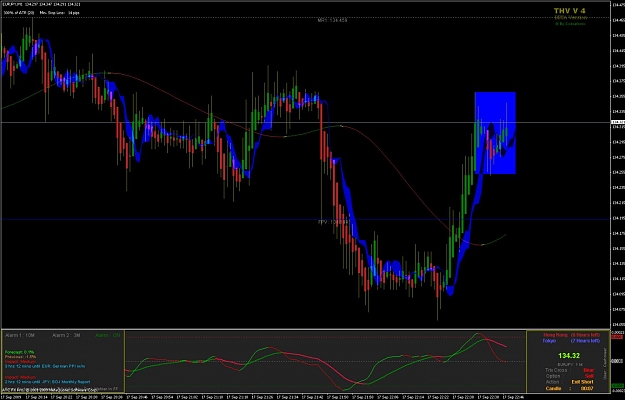Click the "Alarm 1 : 10M" label

click(x=20, y=335)
